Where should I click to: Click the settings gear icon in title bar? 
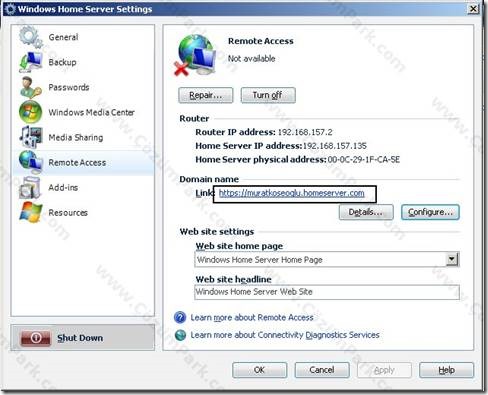[x=10, y=9]
